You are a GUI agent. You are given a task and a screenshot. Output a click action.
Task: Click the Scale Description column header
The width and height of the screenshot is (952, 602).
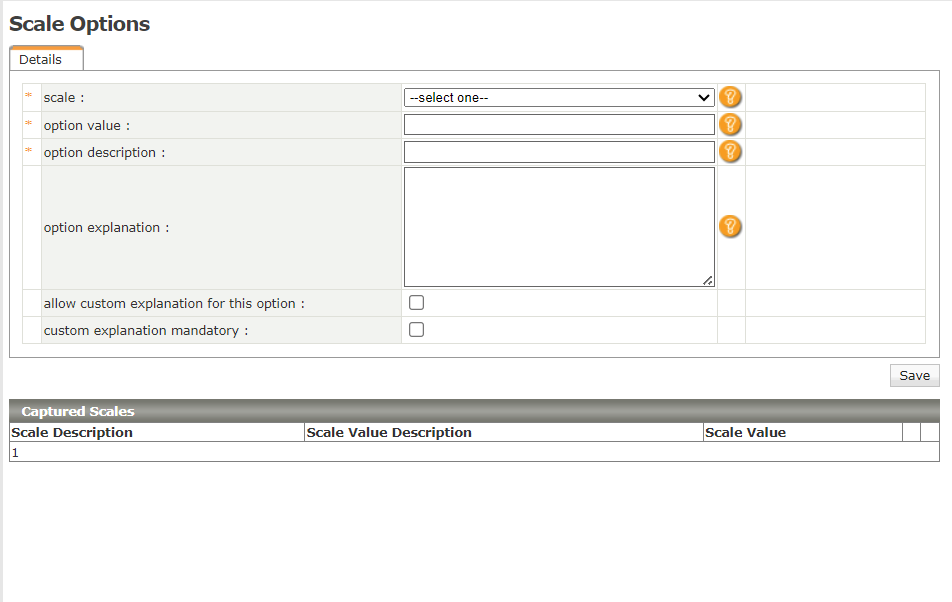[x=72, y=433]
